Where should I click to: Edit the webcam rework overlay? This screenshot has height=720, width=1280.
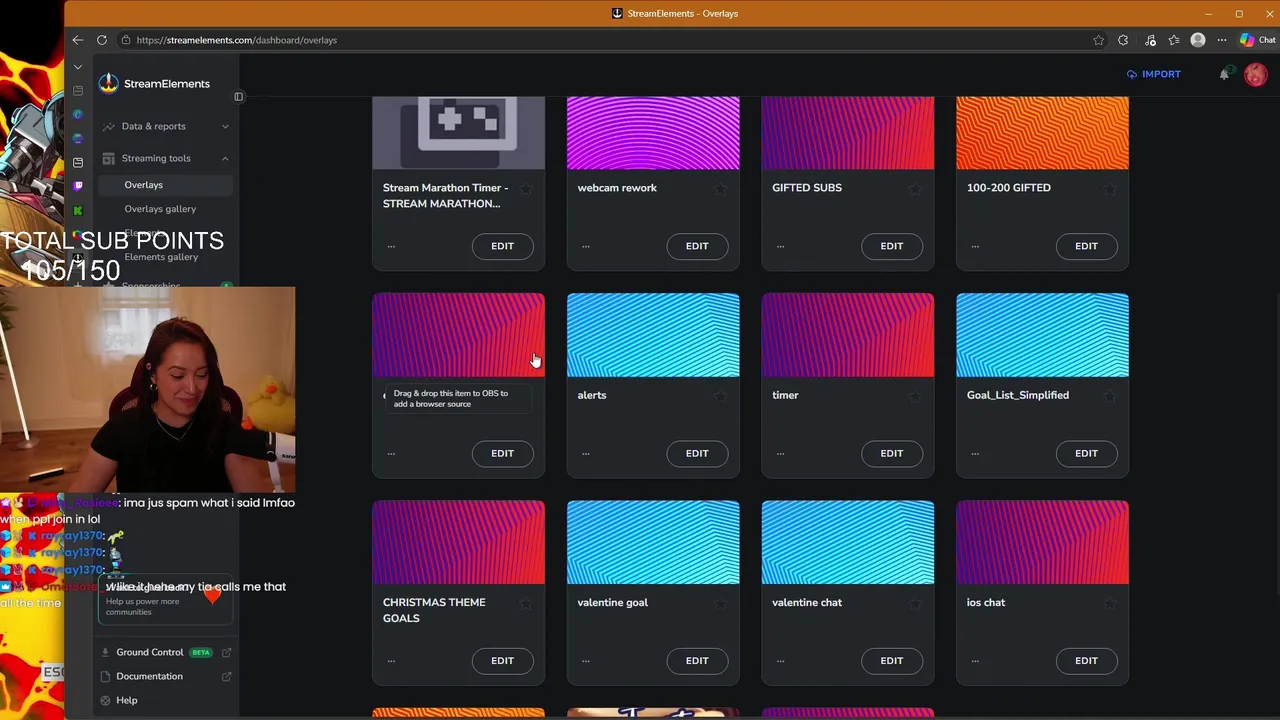pos(697,246)
